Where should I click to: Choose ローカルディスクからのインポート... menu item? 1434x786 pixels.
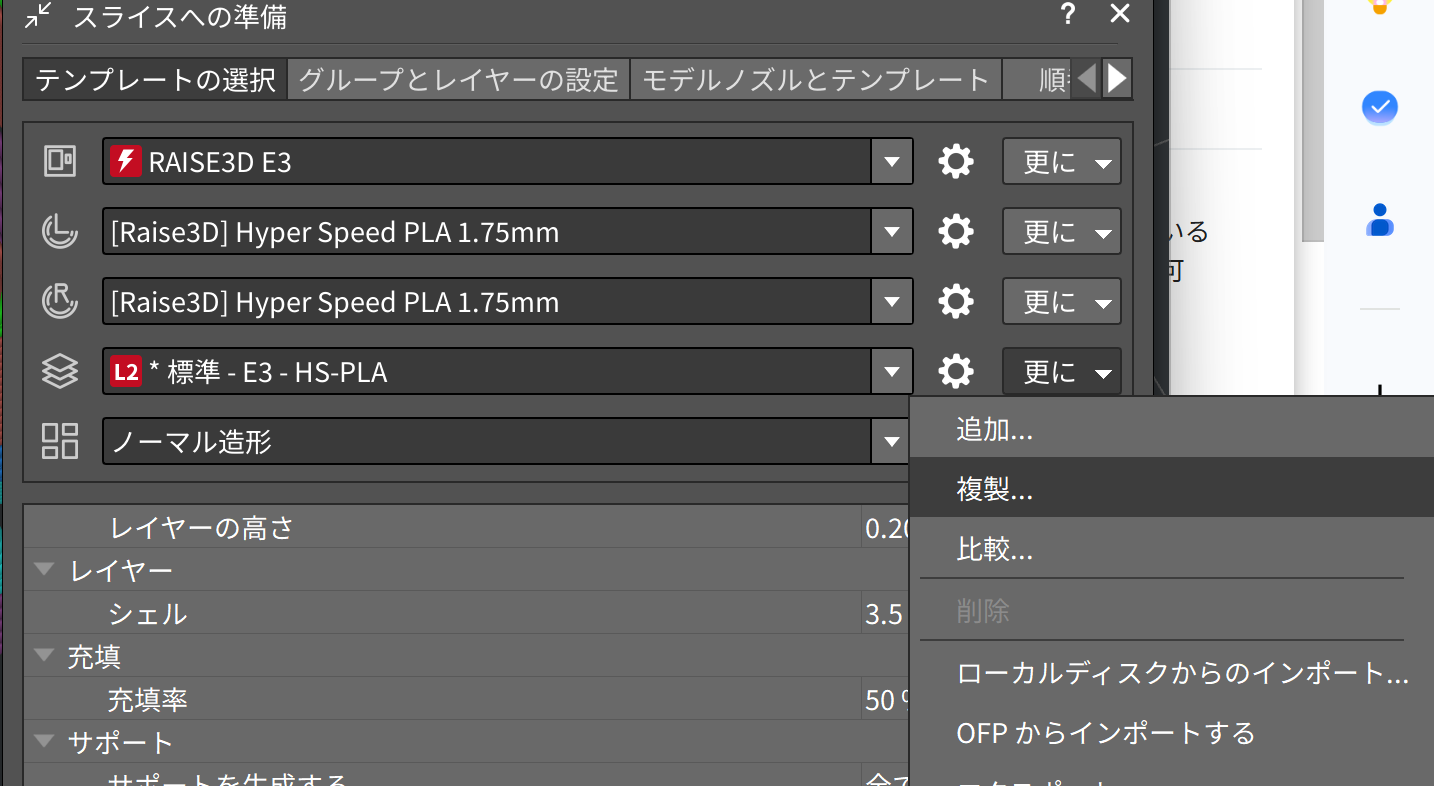pos(1172,673)
